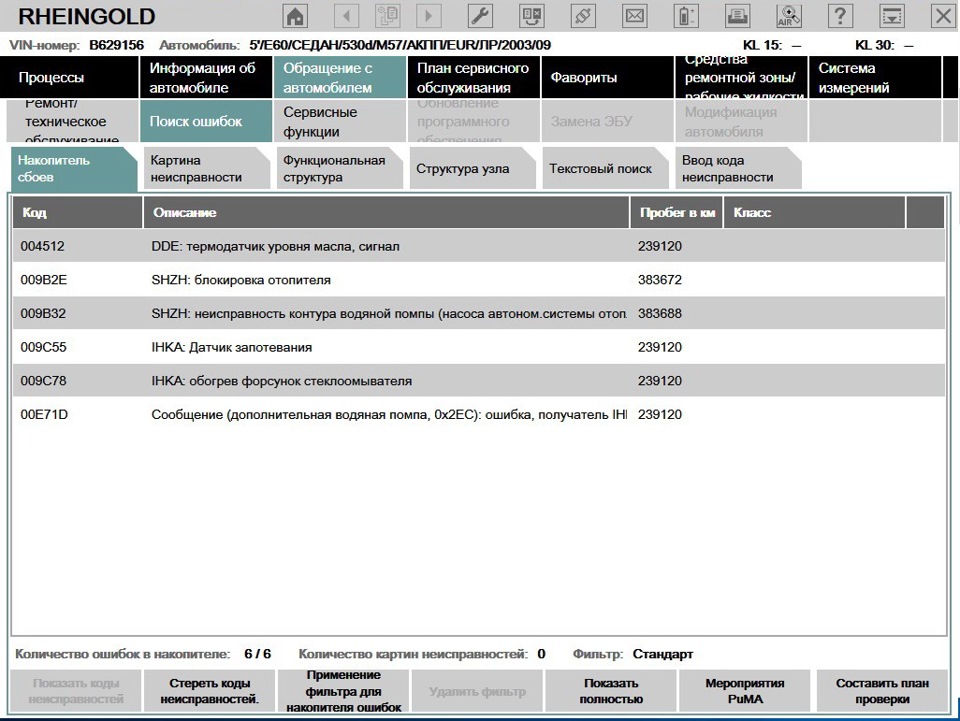Viewport: 960px width, 721px height.
Task: Open Структура узла tab
Action: (x=472, y=168)
